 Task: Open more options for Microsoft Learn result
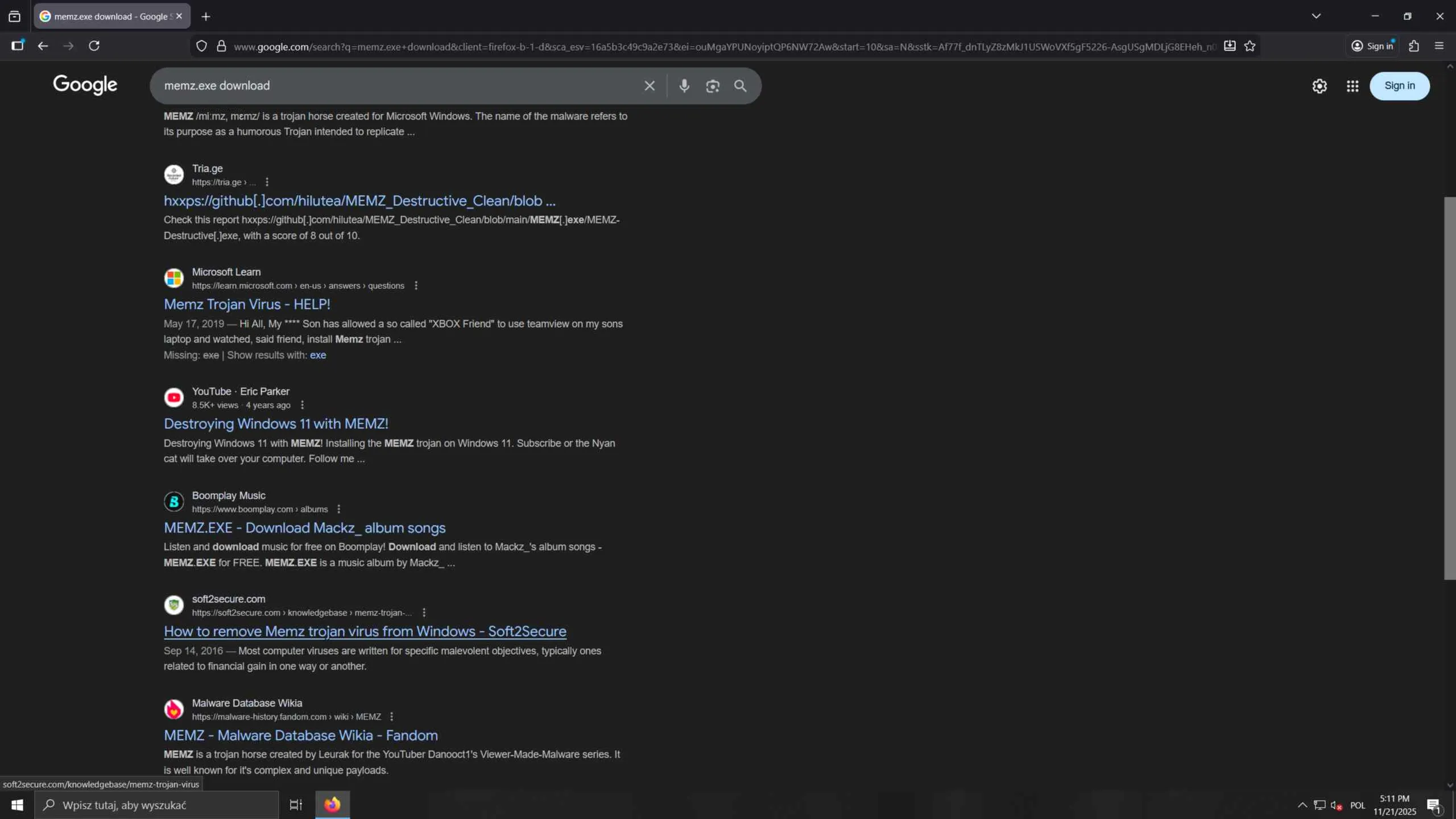point(416,286)
